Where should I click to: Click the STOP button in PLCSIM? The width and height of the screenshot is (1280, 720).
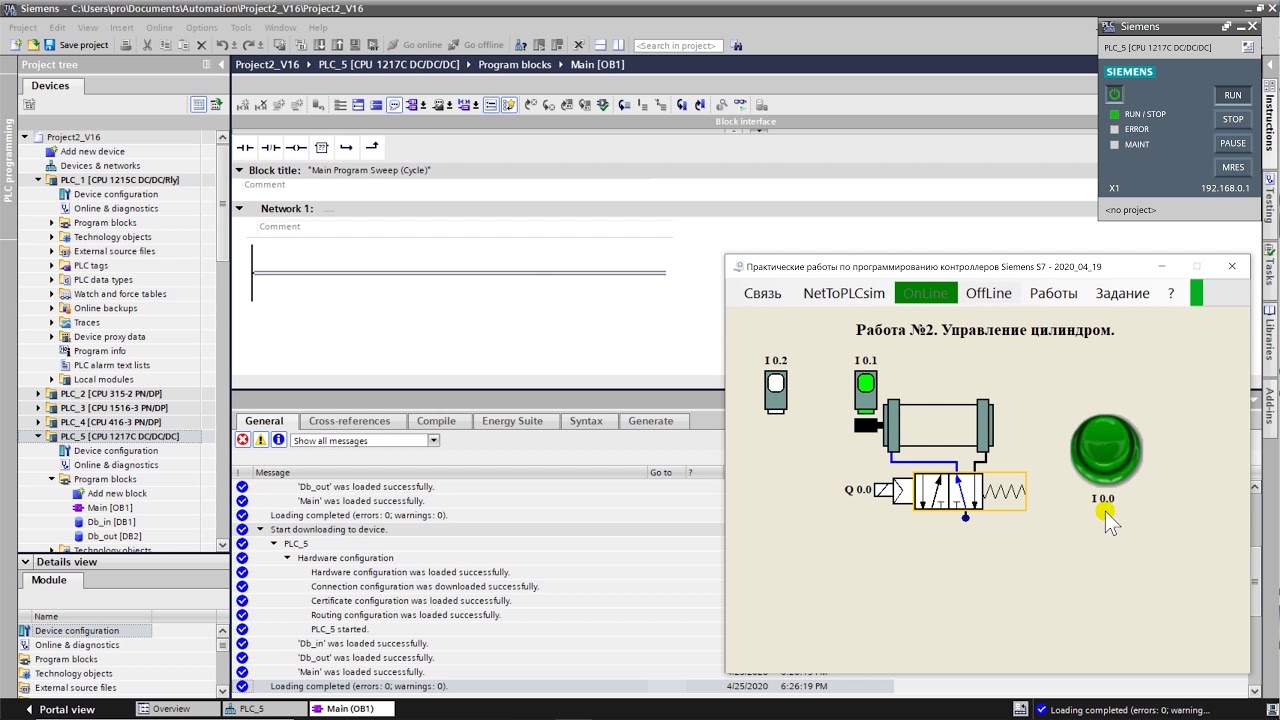[1233, 120]
